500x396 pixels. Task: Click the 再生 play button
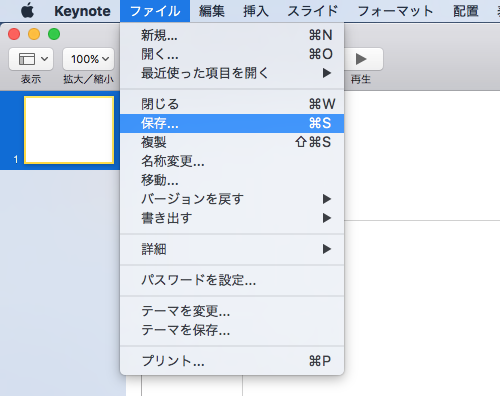pos(363,59)
